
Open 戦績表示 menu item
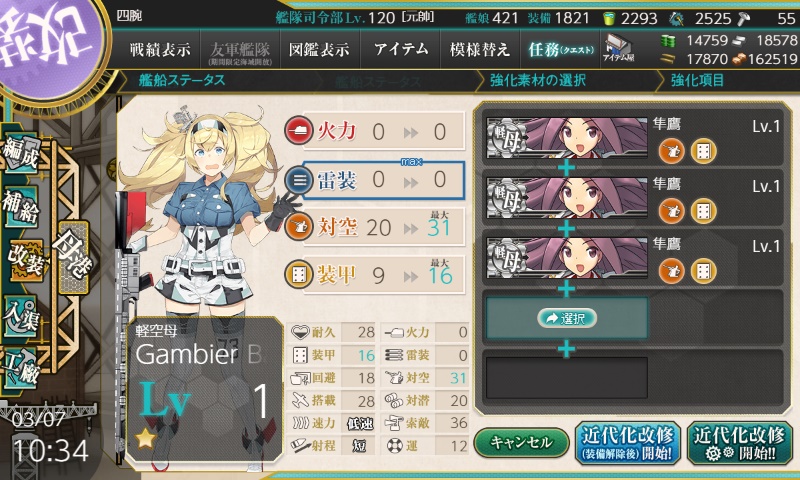click(160, 49)
